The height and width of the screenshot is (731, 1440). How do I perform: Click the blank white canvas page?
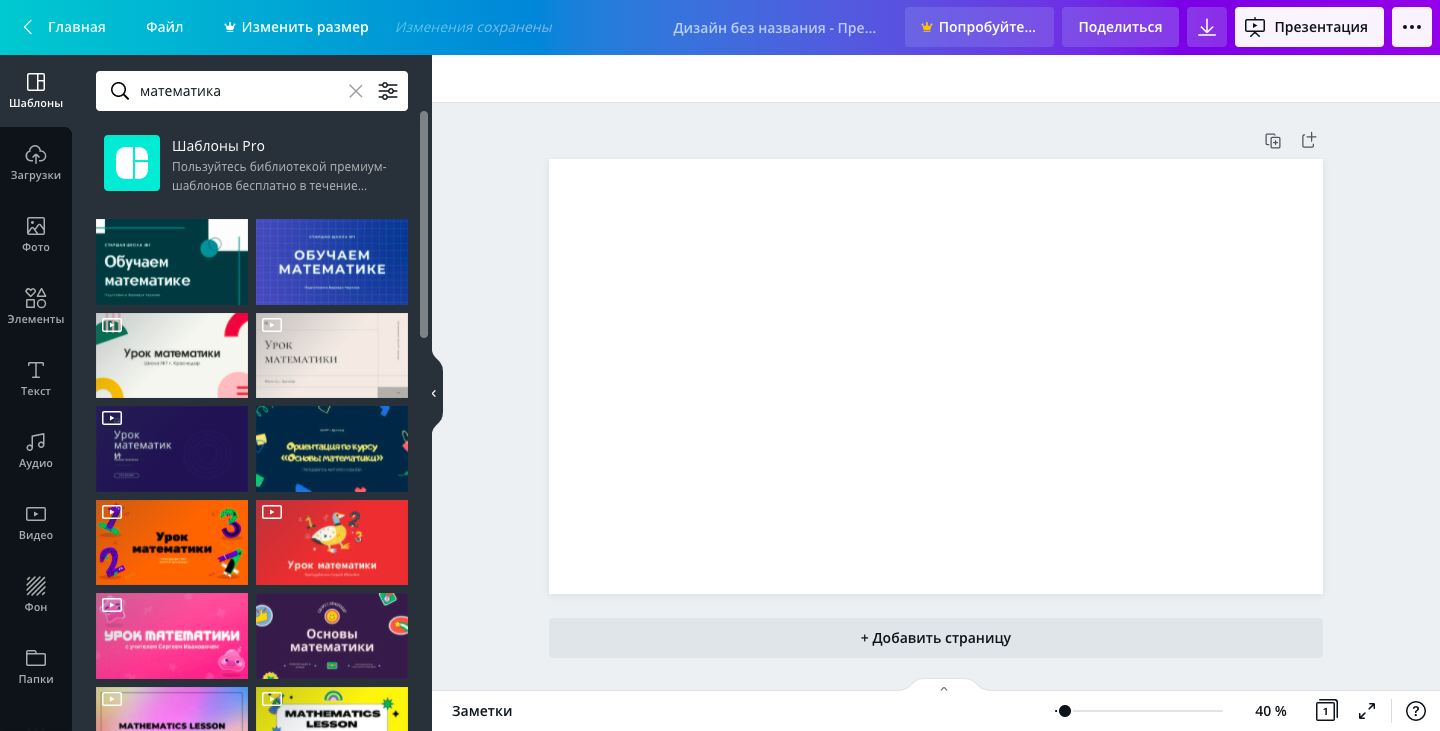pyautogui.click(x=936, y=376)
